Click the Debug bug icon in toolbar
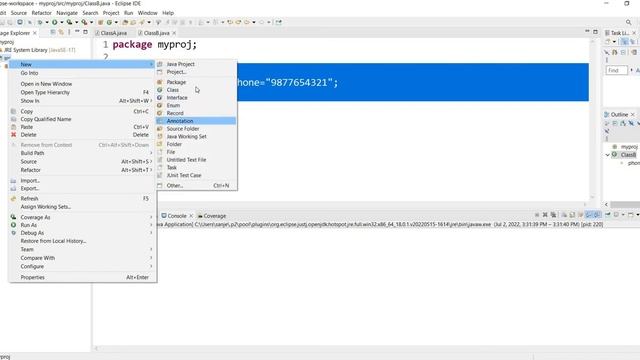 pyautogui.click(x=40, y=22)
